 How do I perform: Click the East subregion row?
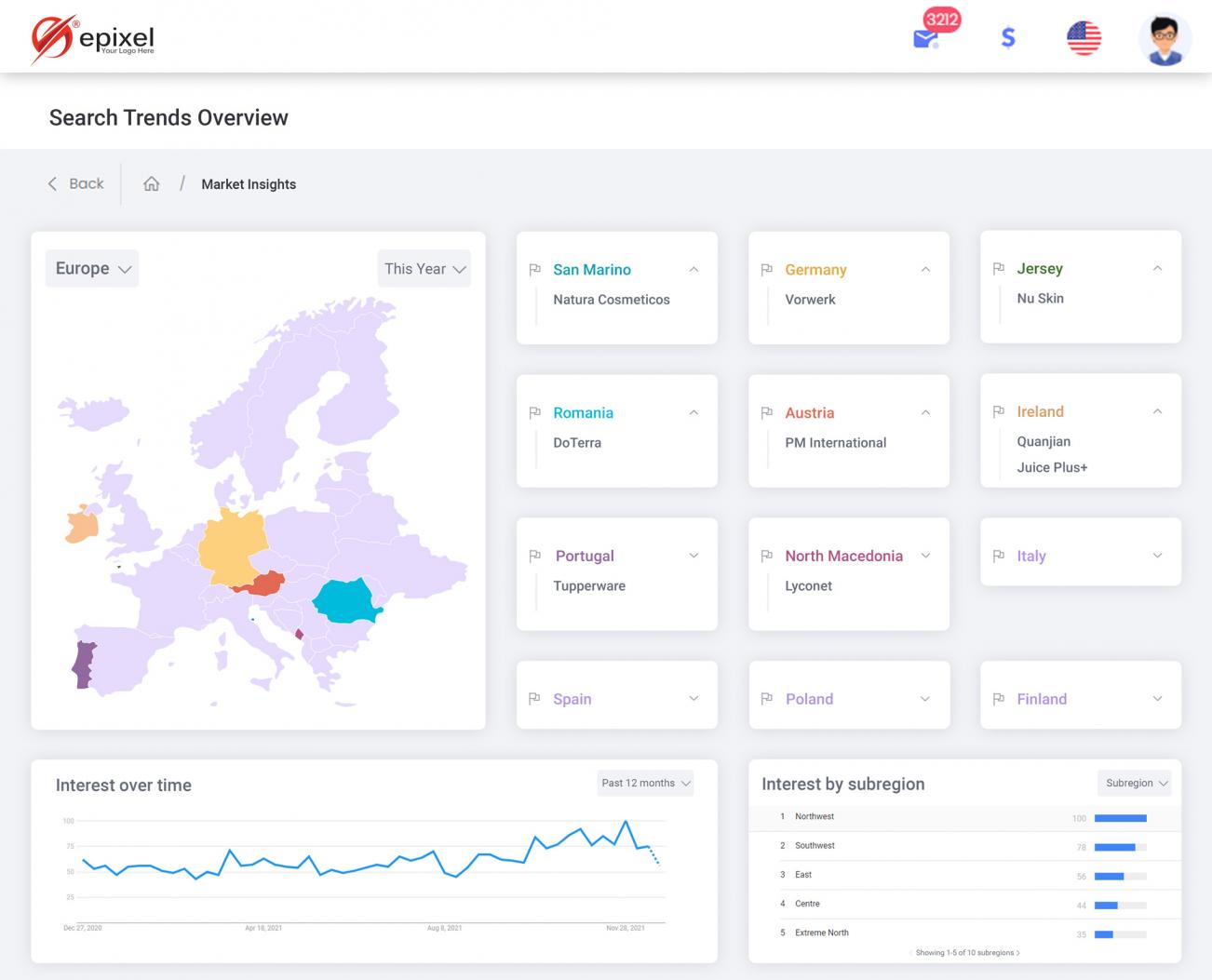tap(964, 875)
